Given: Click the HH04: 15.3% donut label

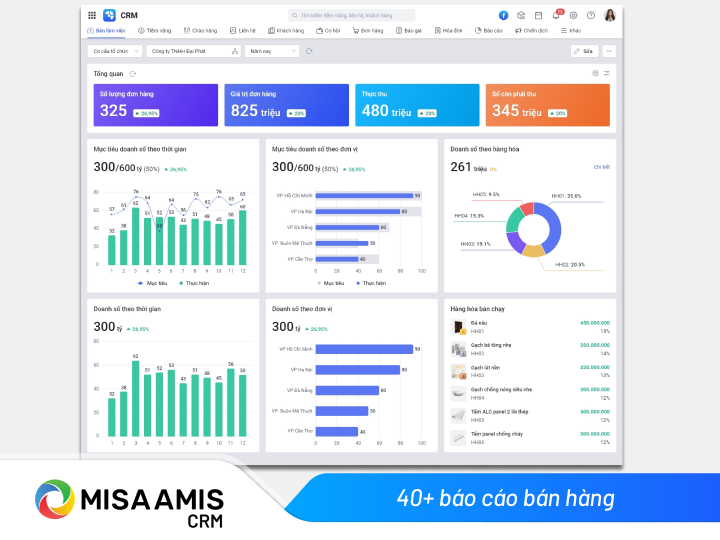Looking at the screenshot, I should pos(469,216).
